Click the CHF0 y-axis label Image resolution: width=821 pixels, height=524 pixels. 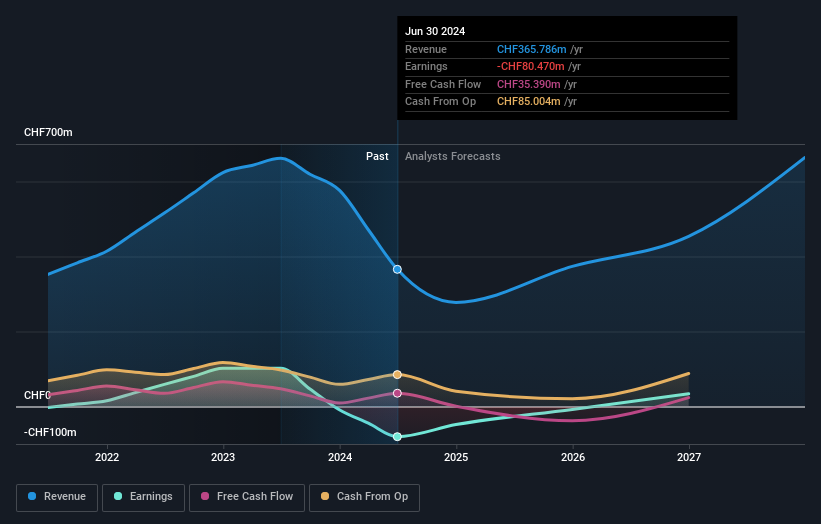click(x=37, y=395)
